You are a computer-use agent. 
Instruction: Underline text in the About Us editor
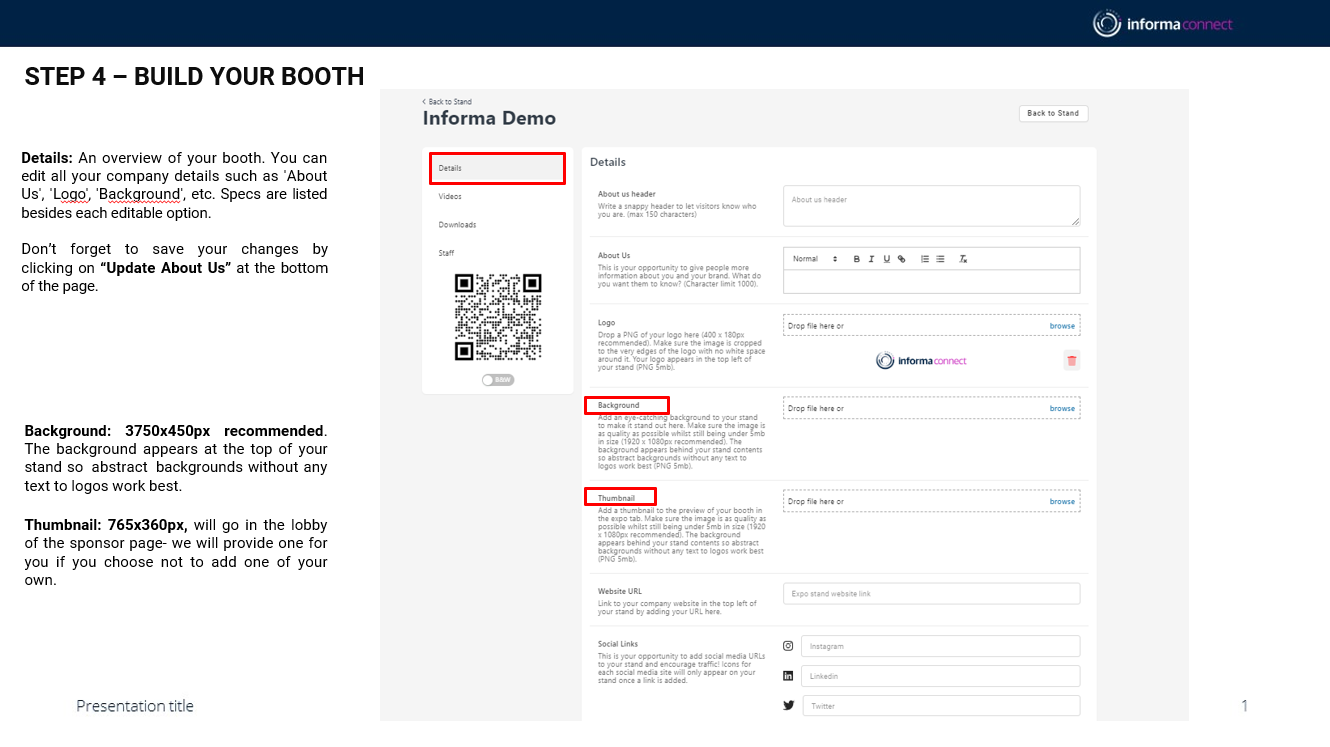click(x=886, y=259)
